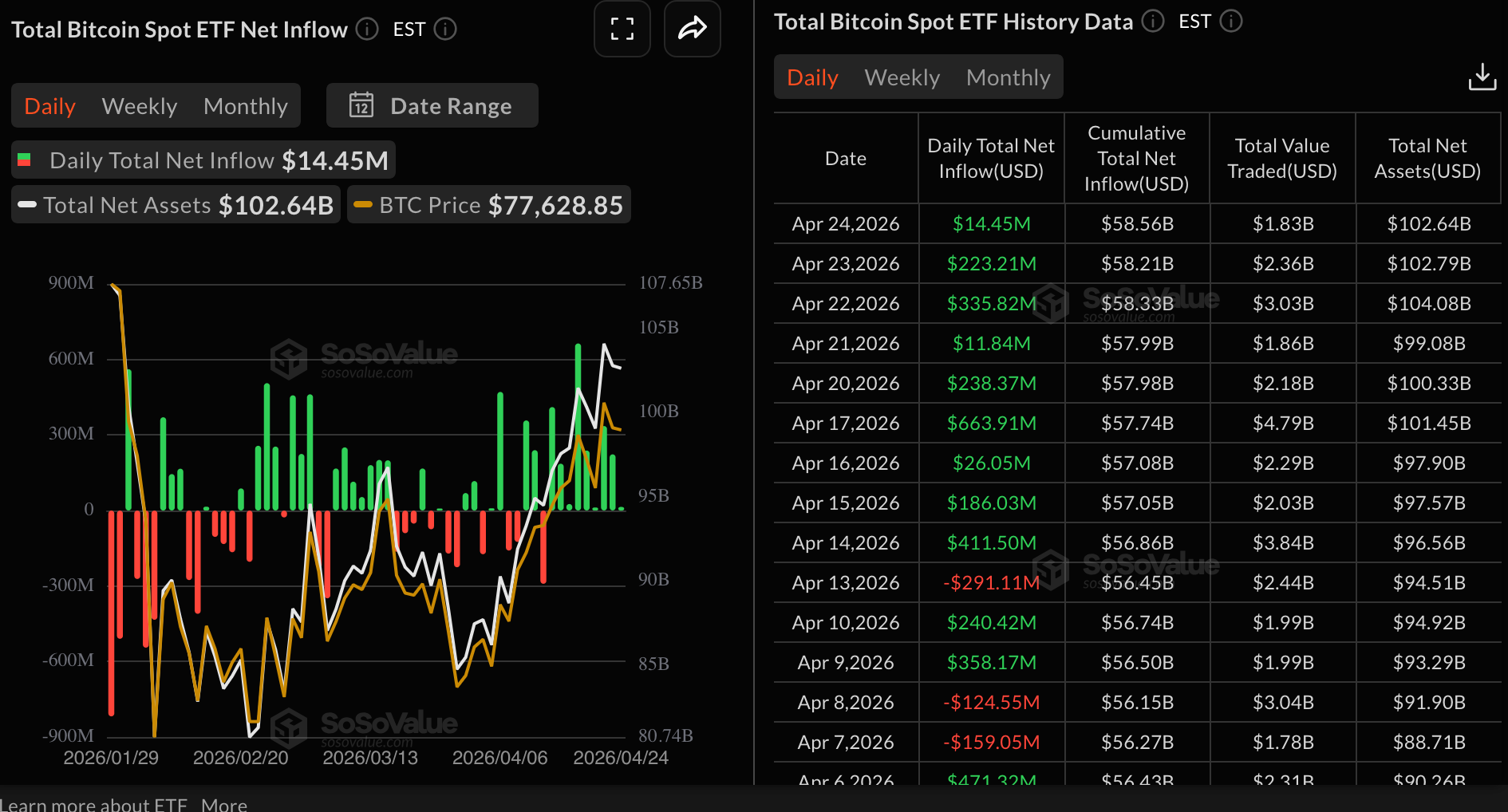Select the chart Daily tab
This screenshot has height=812, width=1508.
coord(50,106)
